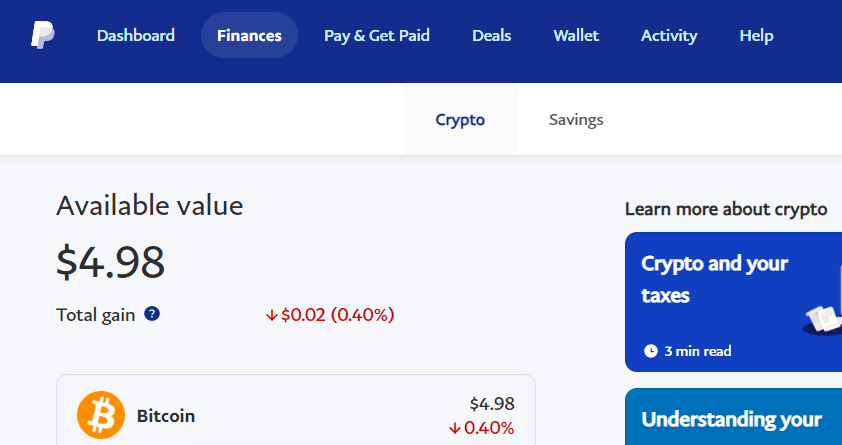Click the orange Bitcoin icon

click(101, 415)
